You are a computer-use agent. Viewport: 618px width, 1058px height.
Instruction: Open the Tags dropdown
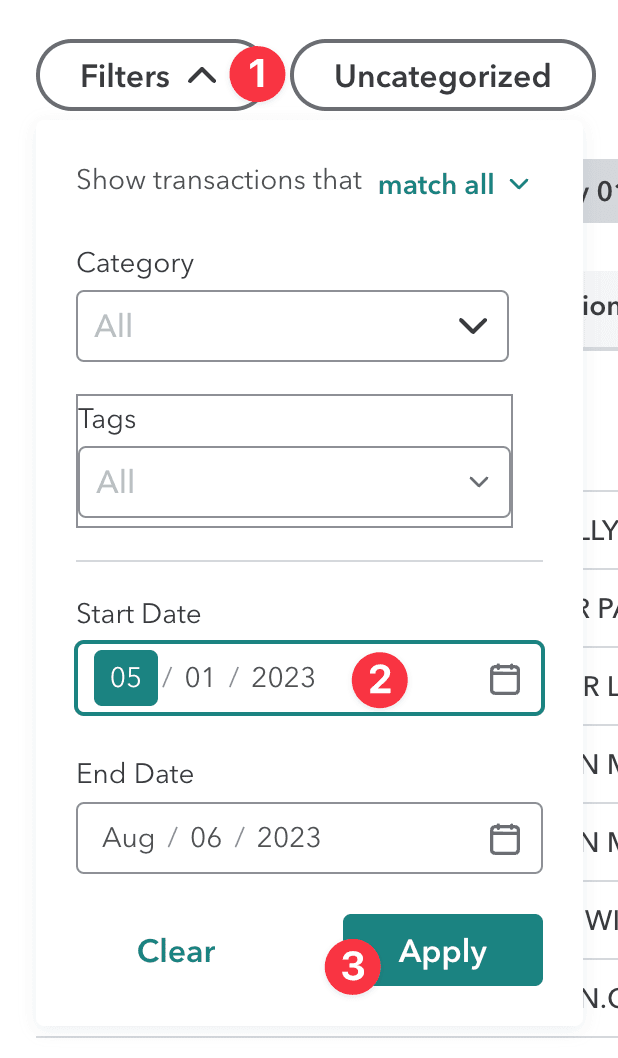(294, 482)
